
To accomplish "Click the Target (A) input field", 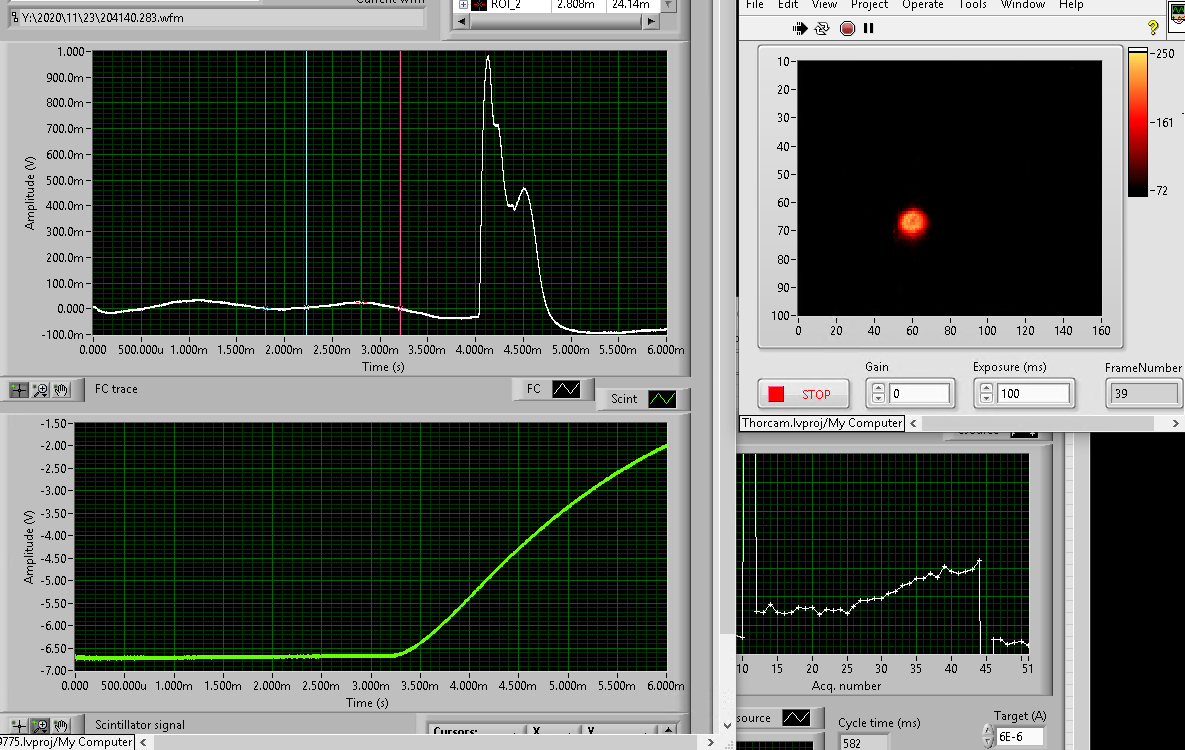I will tap(1018, 737).
